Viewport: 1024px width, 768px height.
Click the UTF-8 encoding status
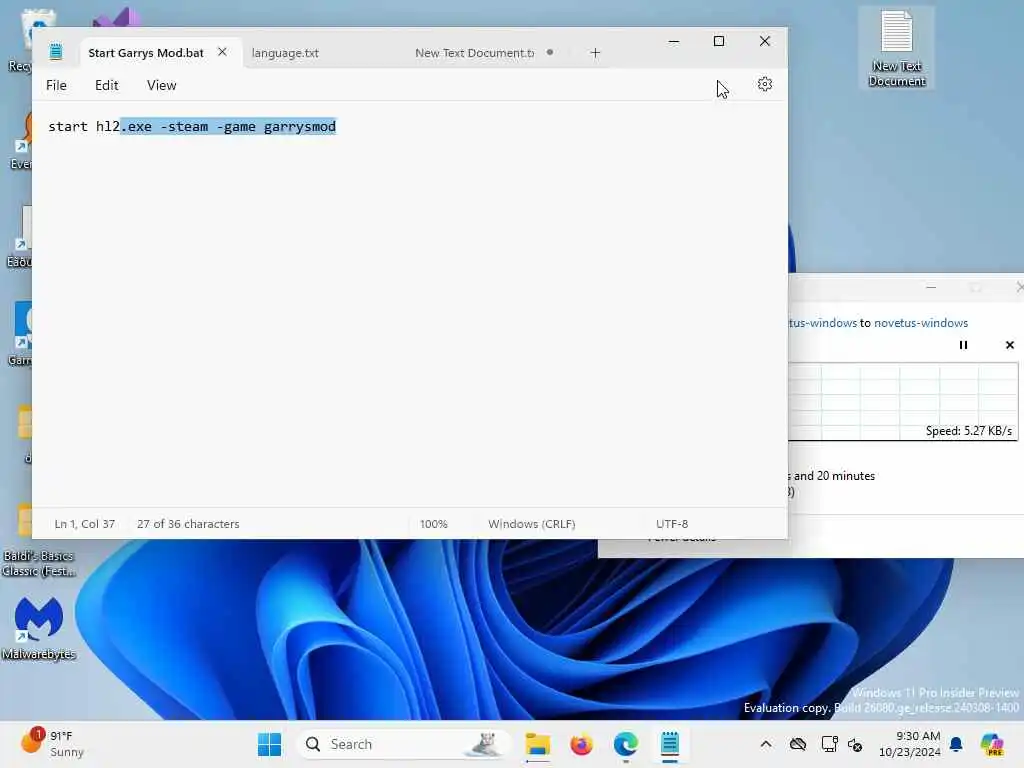[x=672, y=524]
